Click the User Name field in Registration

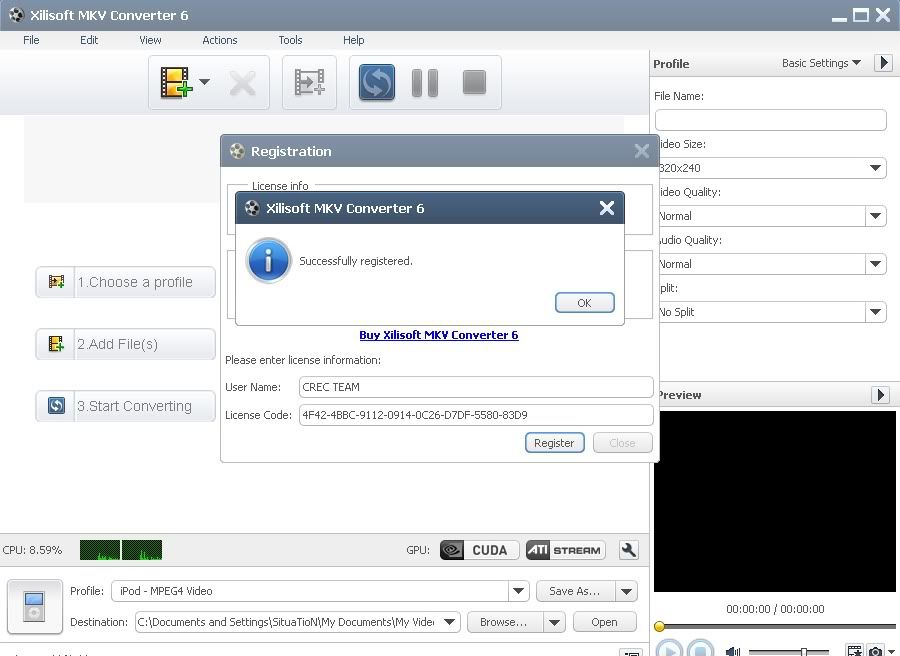coord(476,387)
